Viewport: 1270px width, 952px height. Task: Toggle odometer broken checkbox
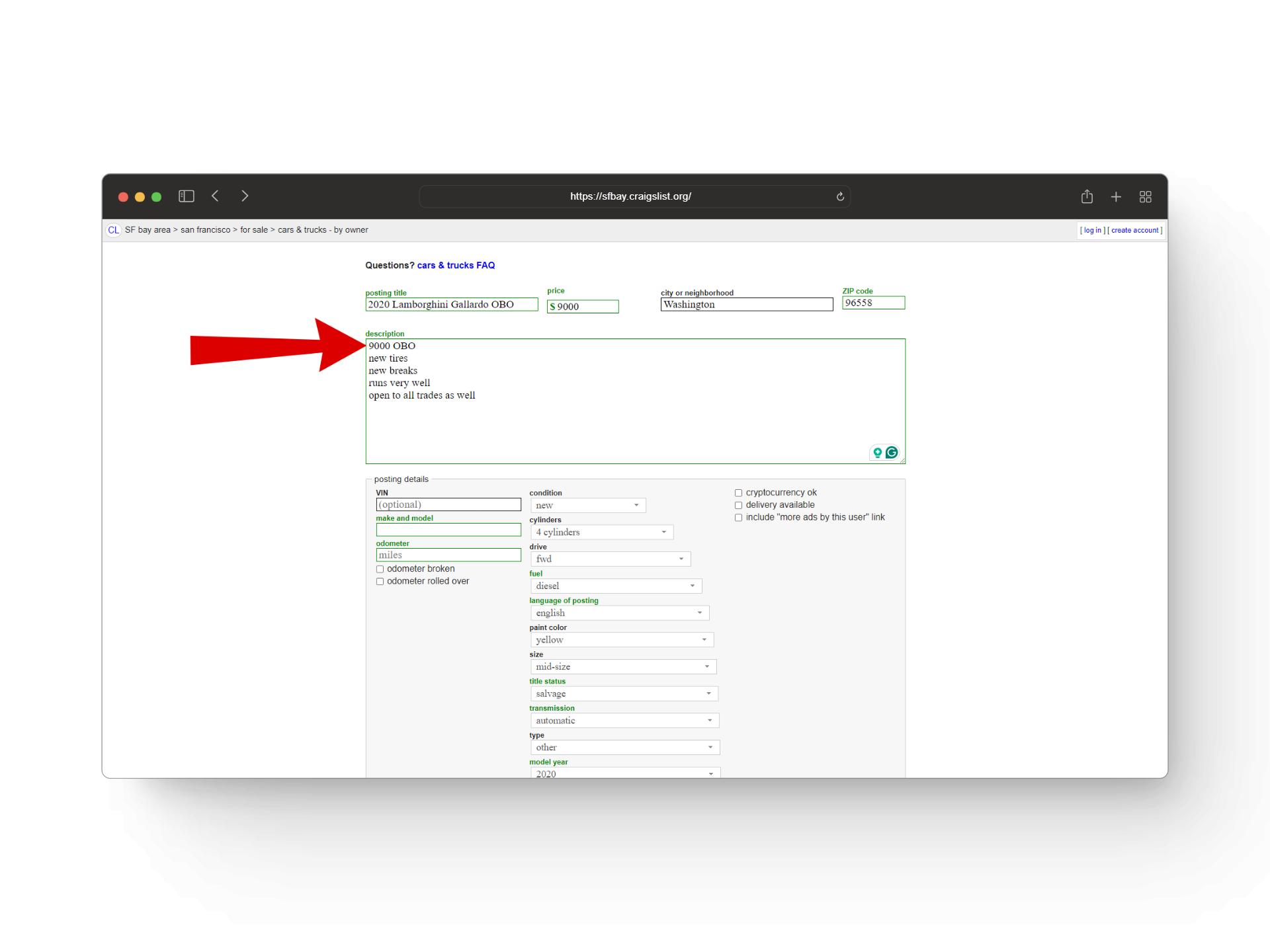click(x=380, y=568)
